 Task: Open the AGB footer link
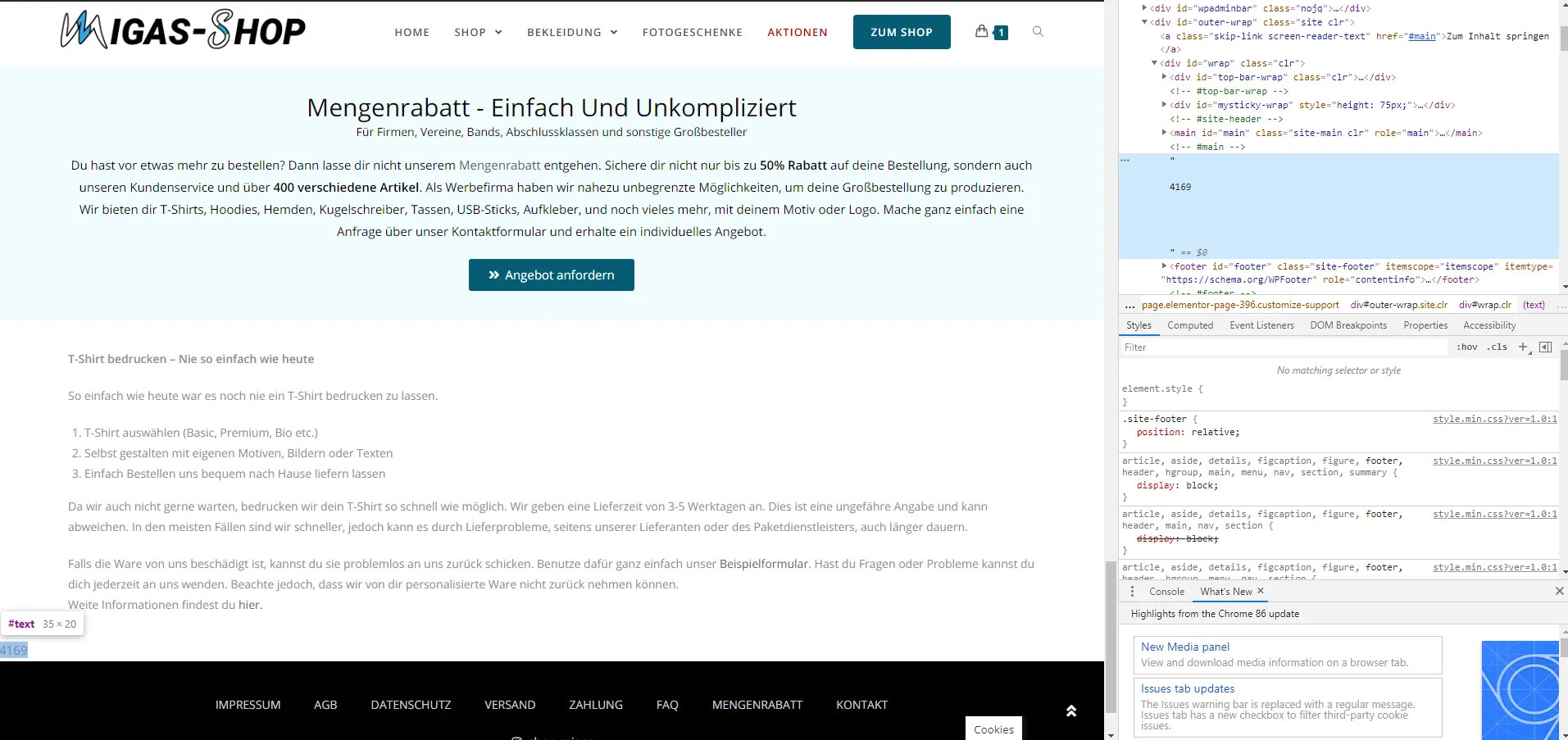coord(325,705)
